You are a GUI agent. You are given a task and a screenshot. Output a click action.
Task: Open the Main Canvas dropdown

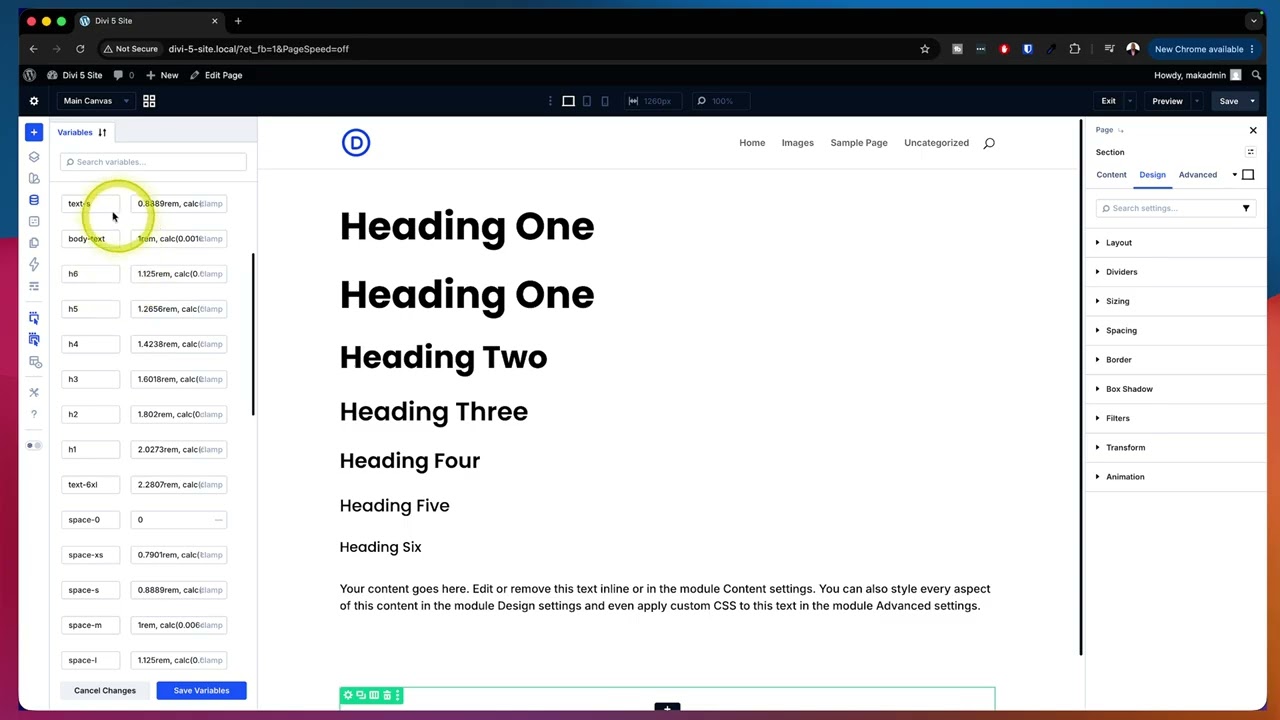pyautogui.click(x=96, y=101)
